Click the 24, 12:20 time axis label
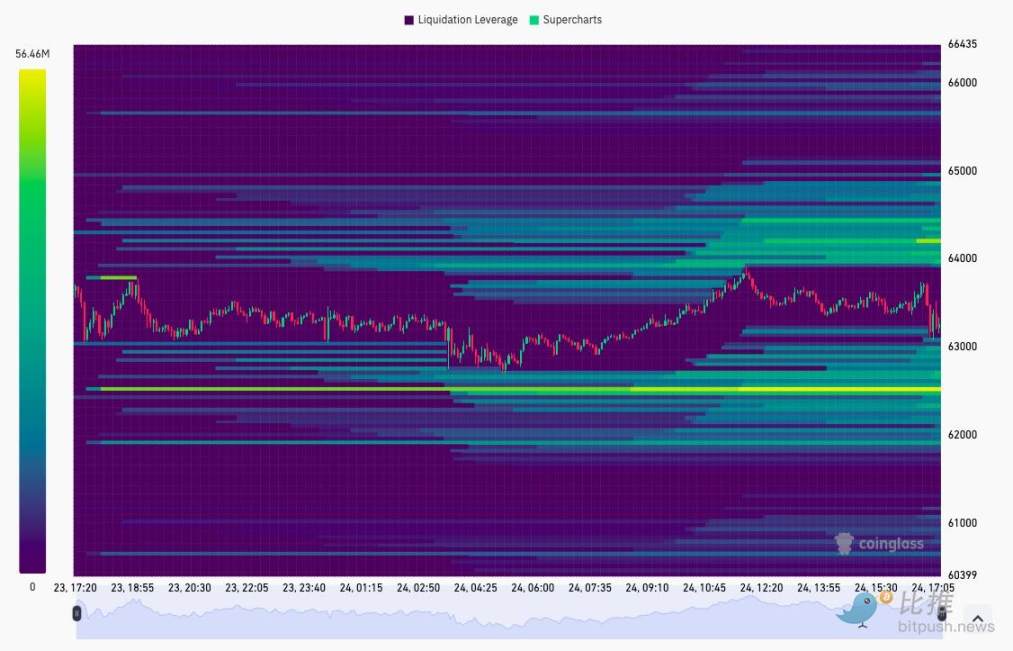Viewport: 1013px width, 651px height. 760,588
